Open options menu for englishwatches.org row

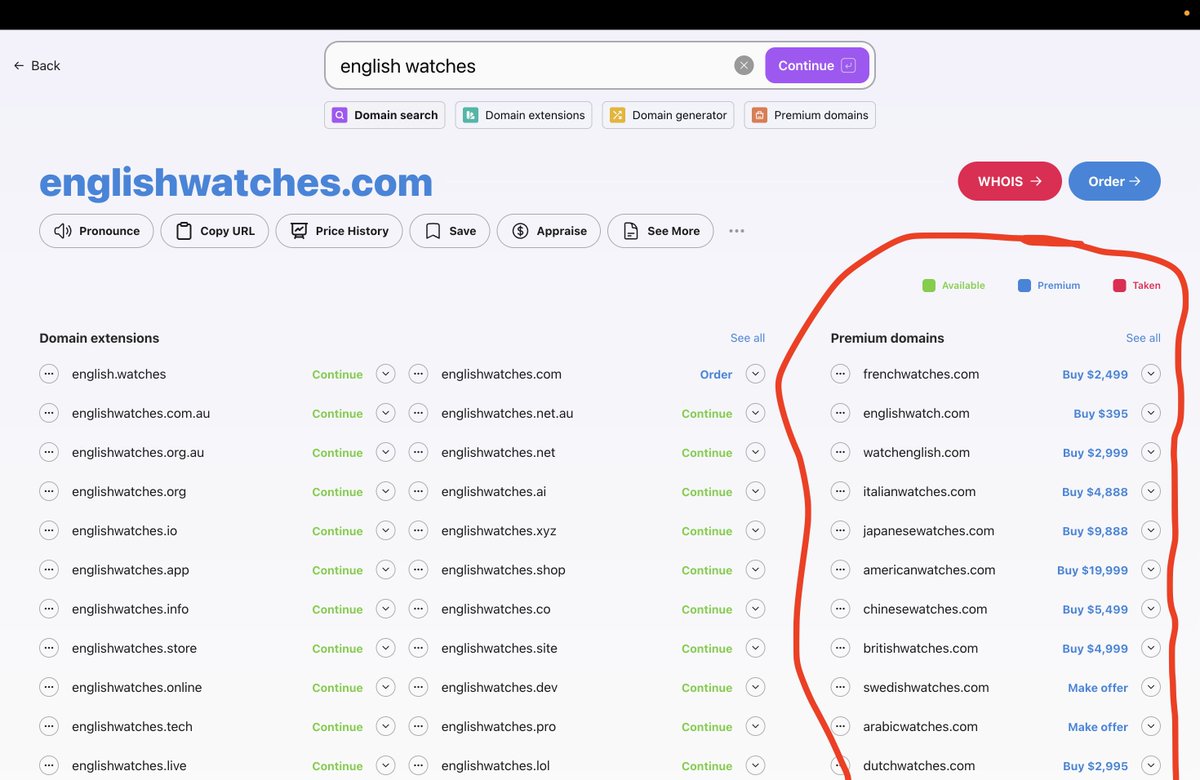(x=49, y=491)
